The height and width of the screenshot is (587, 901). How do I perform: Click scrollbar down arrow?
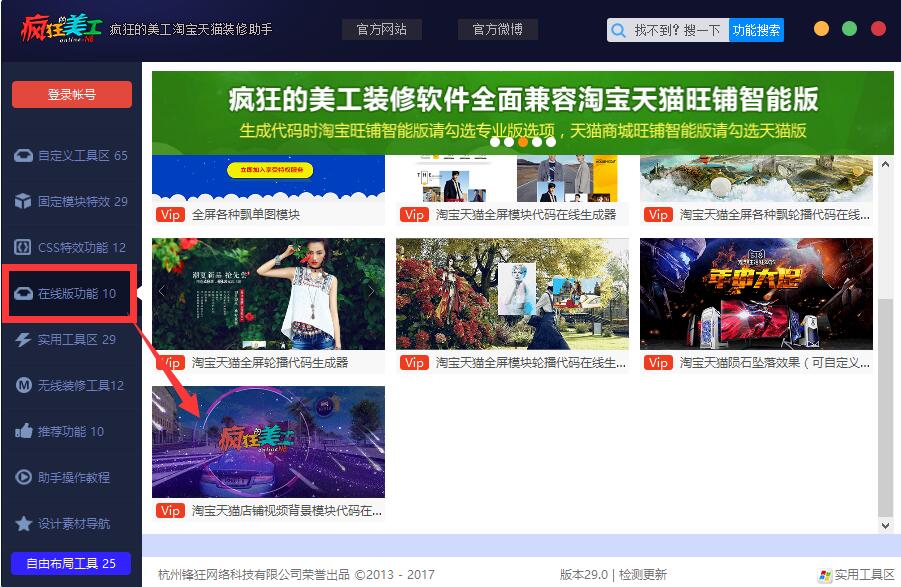885,525
